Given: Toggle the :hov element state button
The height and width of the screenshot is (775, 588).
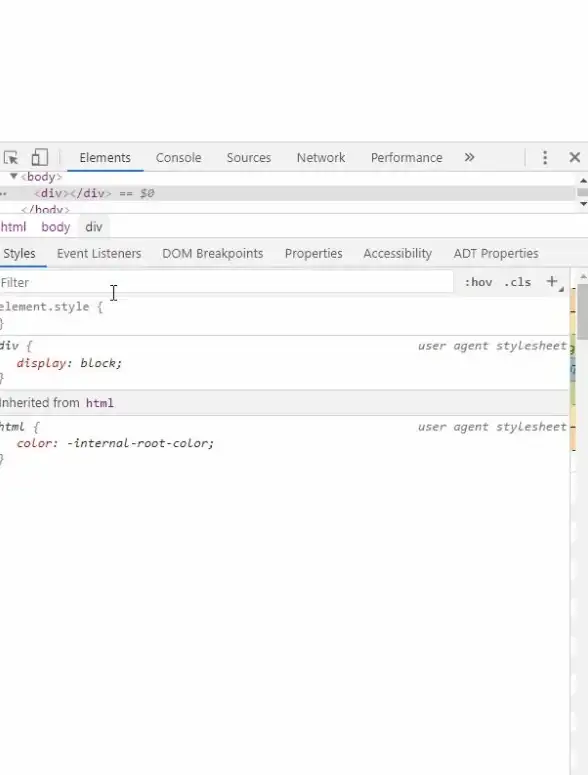Looking at the screenshot, I should coord(478,282).
